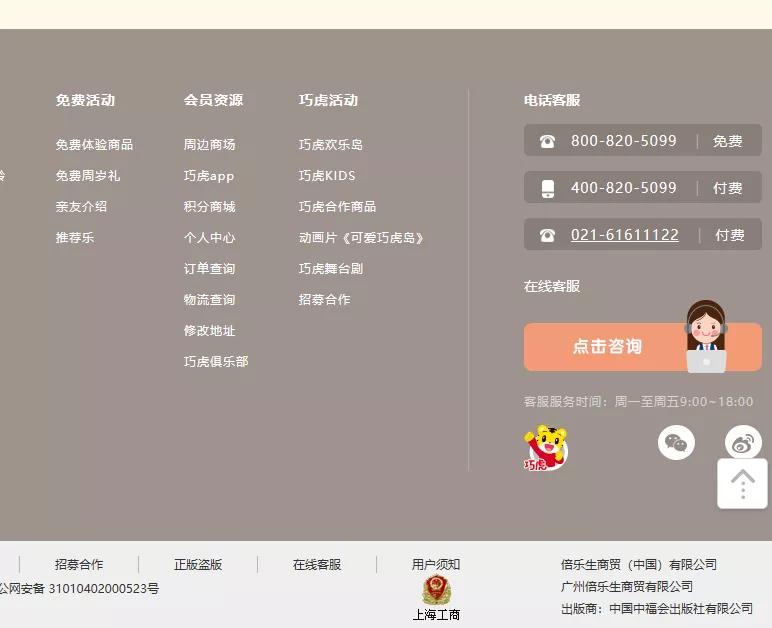Screen dimensions: 772x628
Task: Select 订单查询
Action: (x=209, y=269)
